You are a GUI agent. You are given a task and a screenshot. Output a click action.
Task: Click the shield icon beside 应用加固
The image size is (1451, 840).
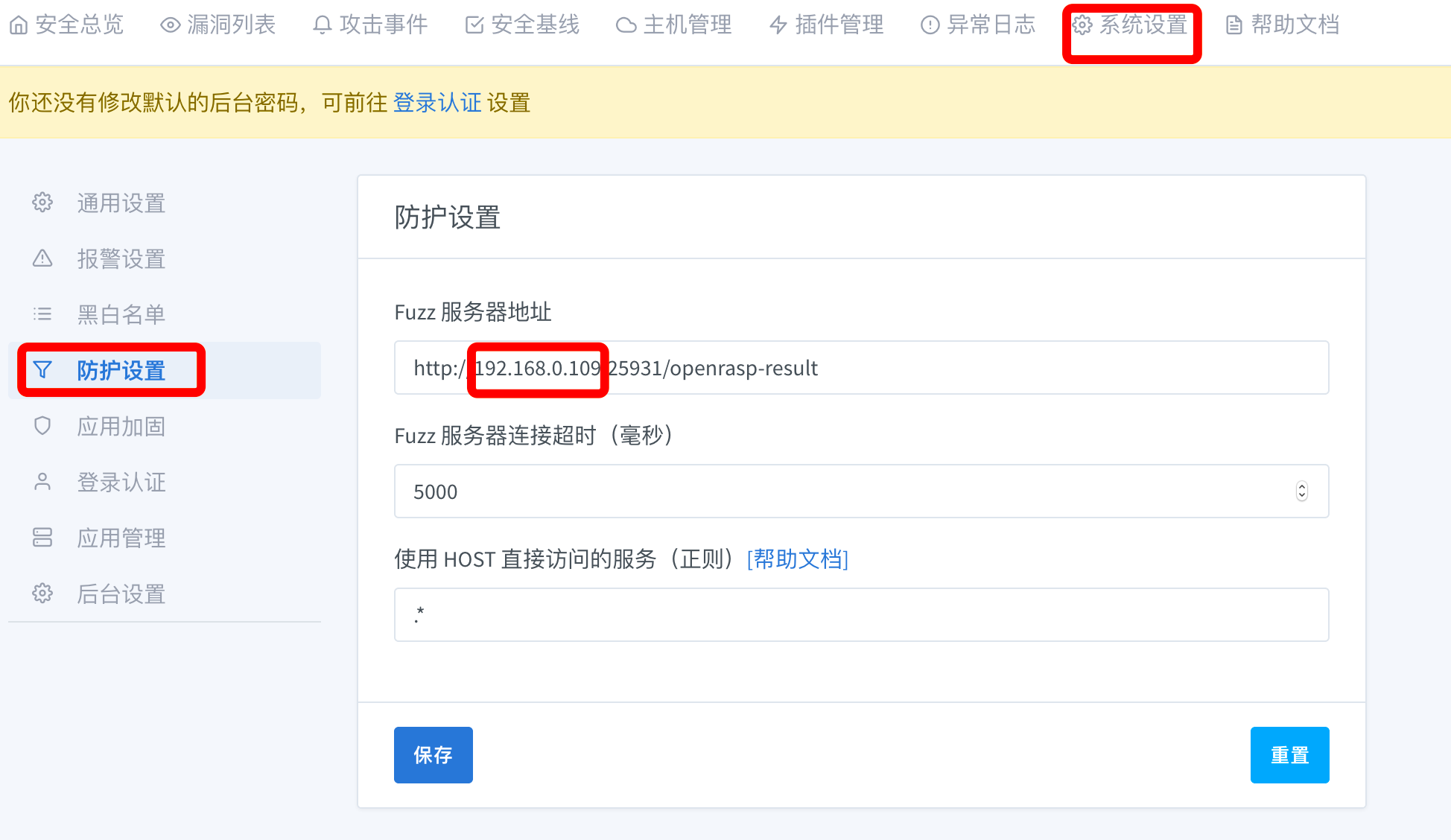click(42, 426)
